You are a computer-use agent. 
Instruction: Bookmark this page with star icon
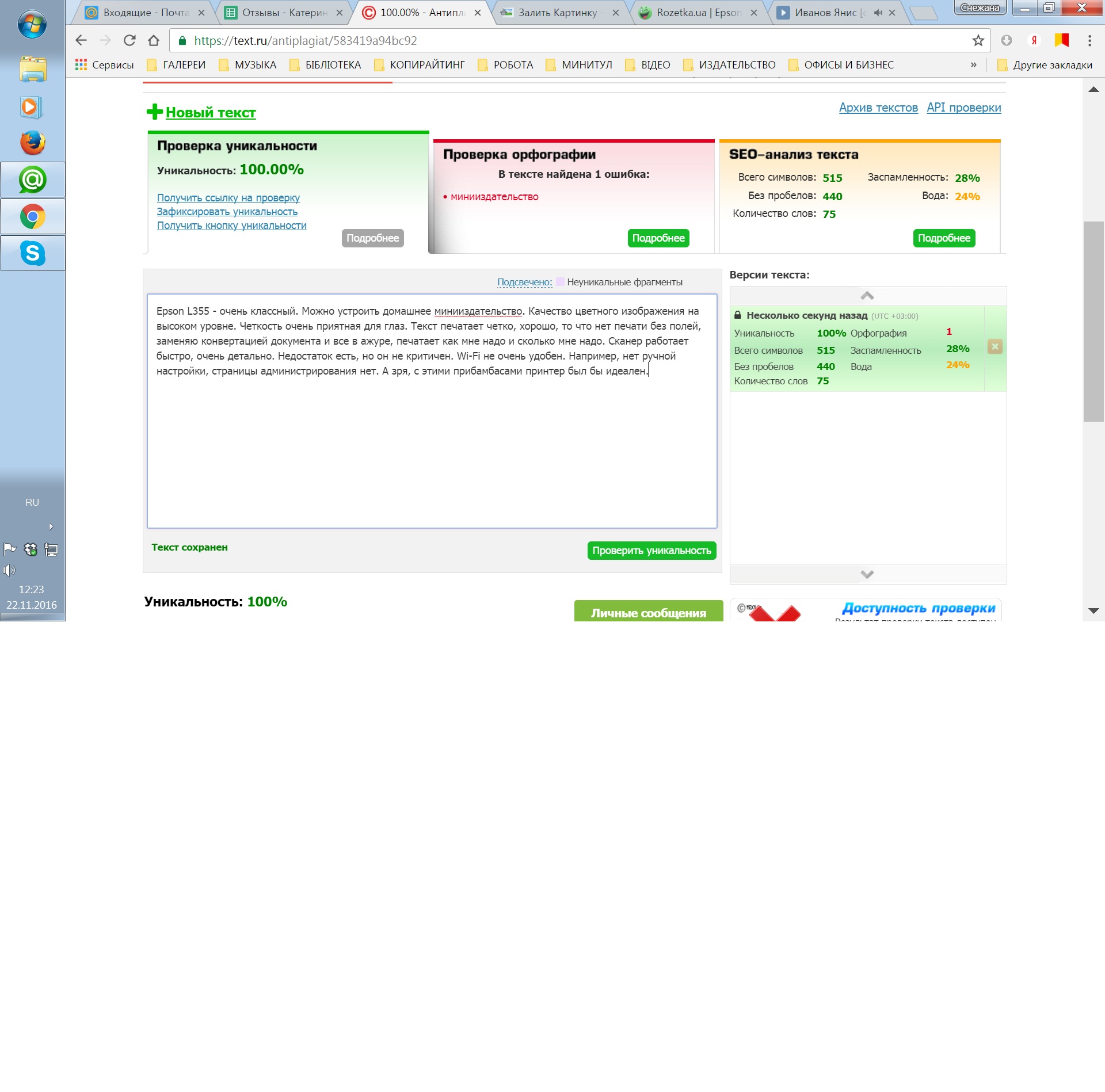click(x=978, y=40)
